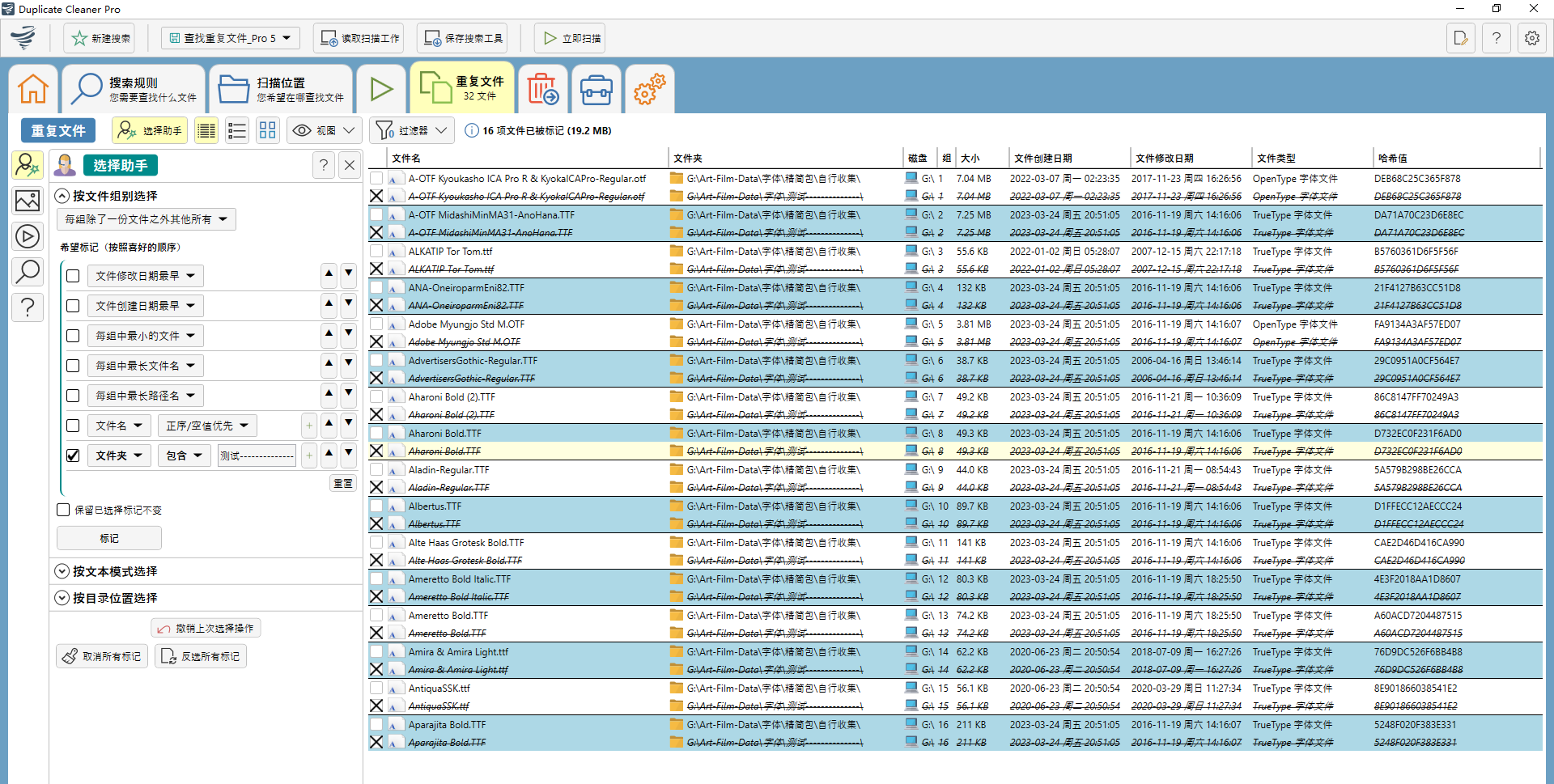1554x784 pixels.
Task: Enable the 每组中最长文件名 checkbox
Action: tap(73, 366)
